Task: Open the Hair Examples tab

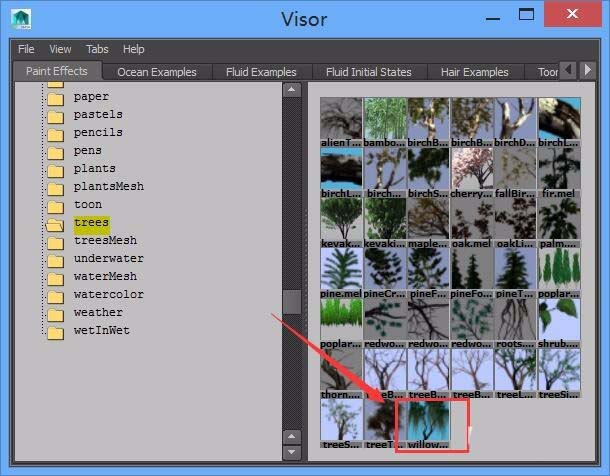Action: 473,72
